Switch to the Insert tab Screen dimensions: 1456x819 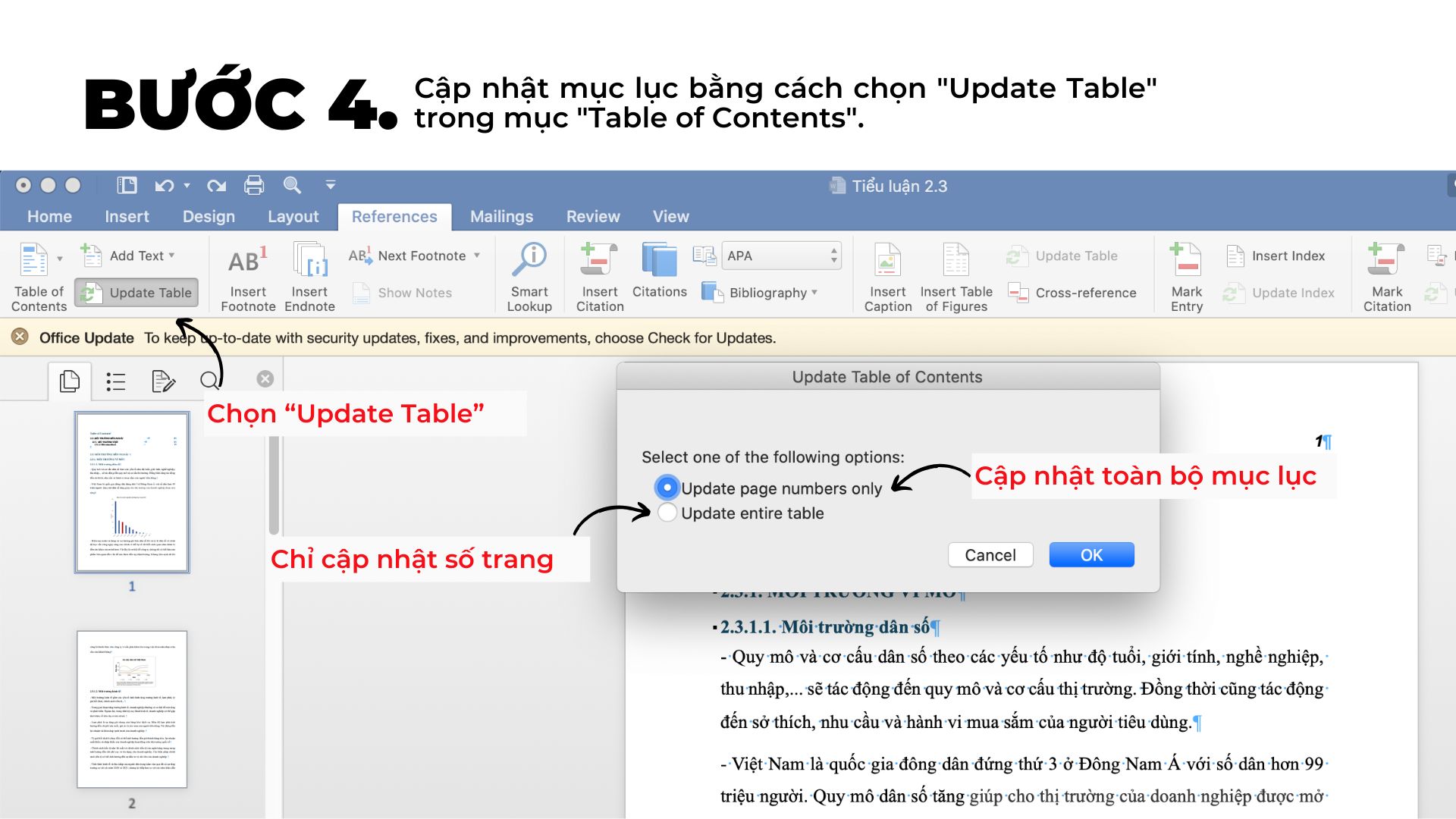pos(127,217)
